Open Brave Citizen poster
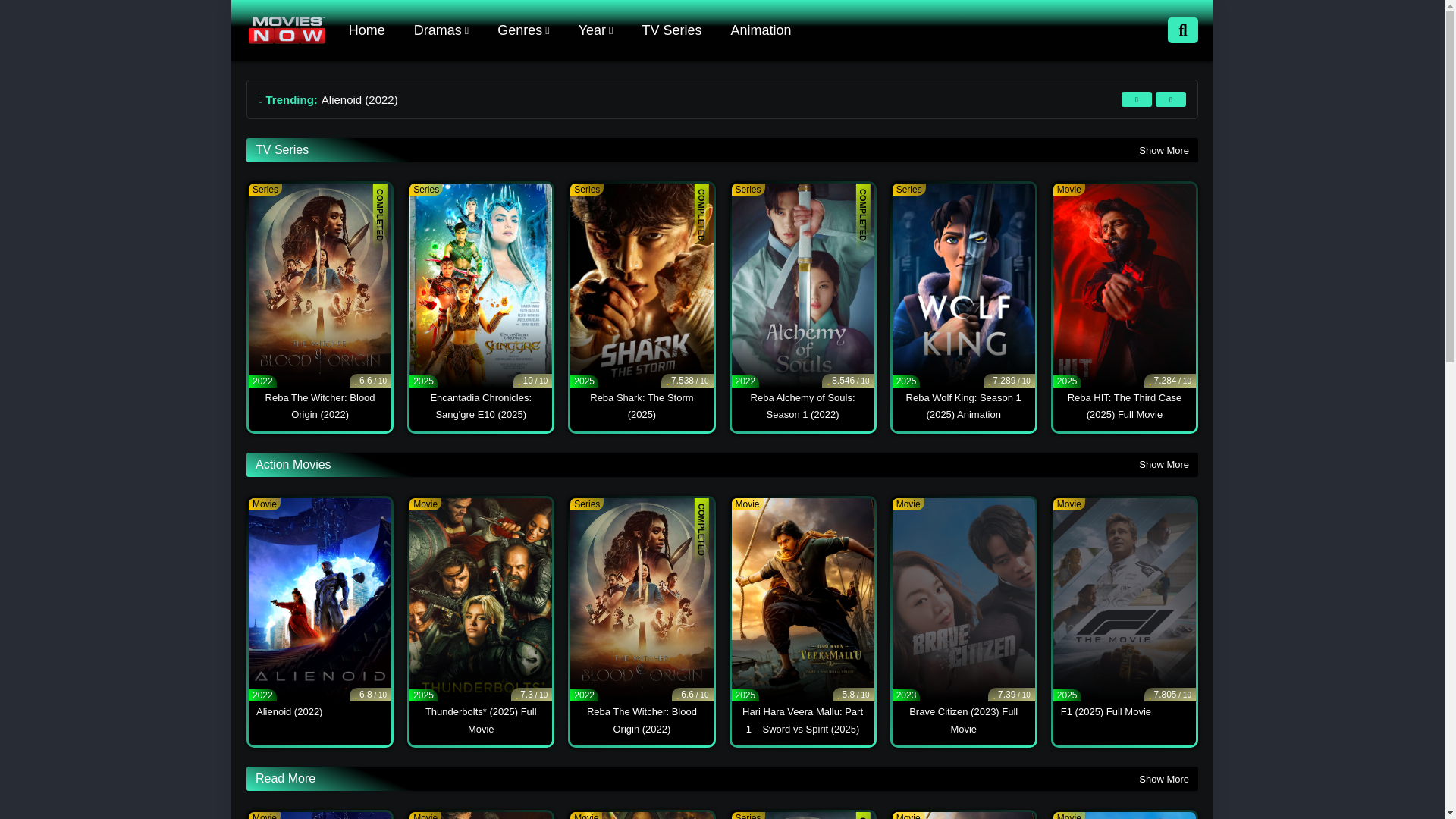This screenshot has width=1456, height=819. pyautogui.click(x=963, y=599)
